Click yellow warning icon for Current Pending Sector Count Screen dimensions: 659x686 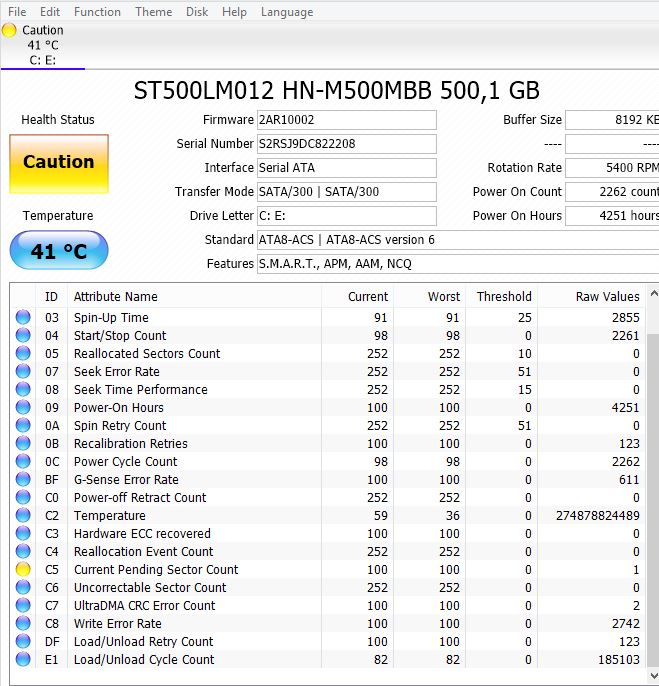(23, 569)
